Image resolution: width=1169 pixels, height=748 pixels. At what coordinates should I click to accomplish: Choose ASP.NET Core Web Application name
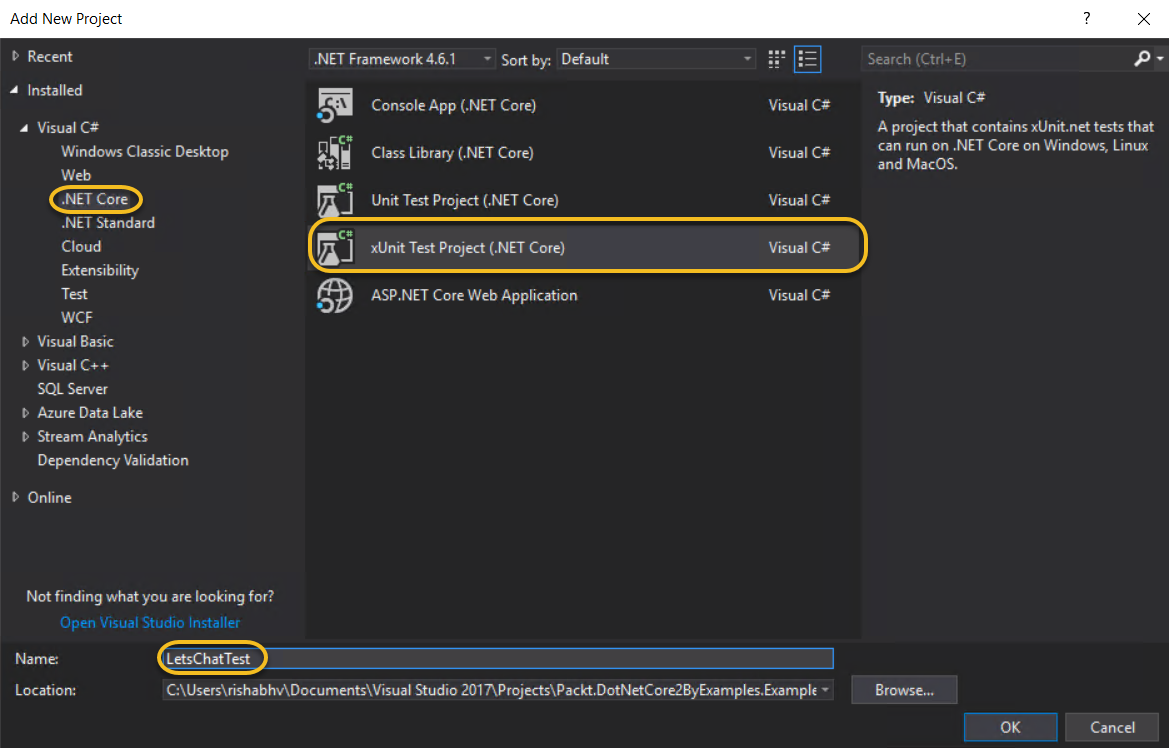474,295
